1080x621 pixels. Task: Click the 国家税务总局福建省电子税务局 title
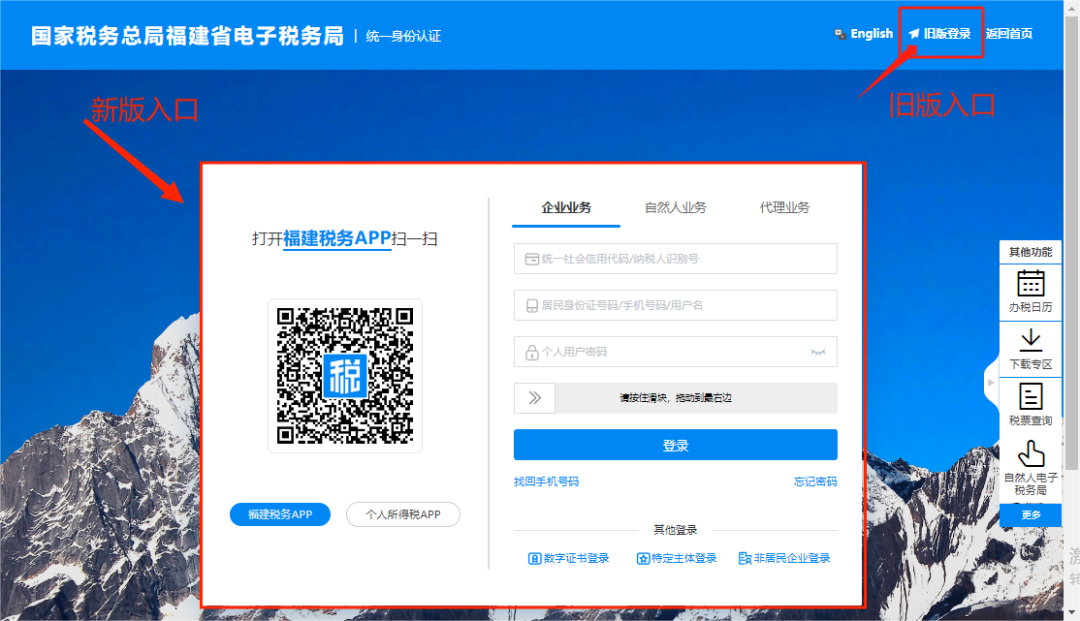point(187,36)
